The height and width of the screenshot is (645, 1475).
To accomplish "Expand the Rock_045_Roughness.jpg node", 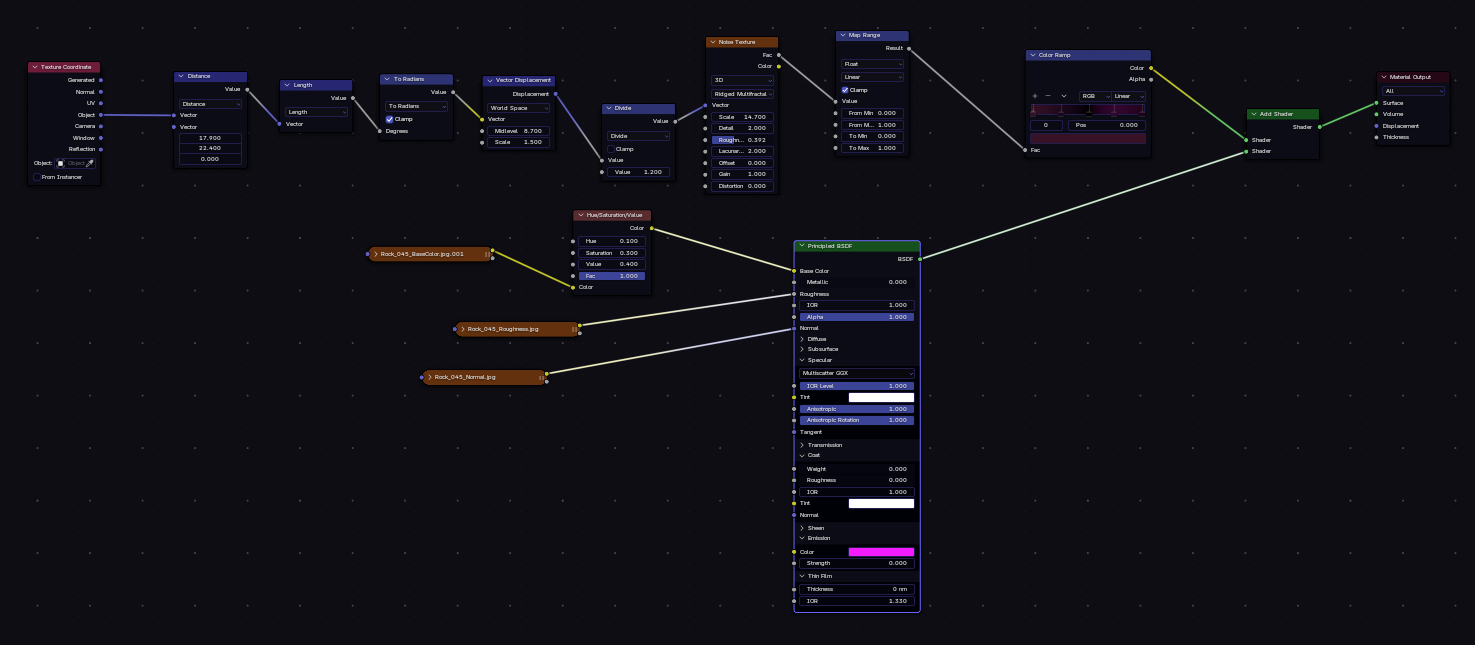I will point(462,328).
